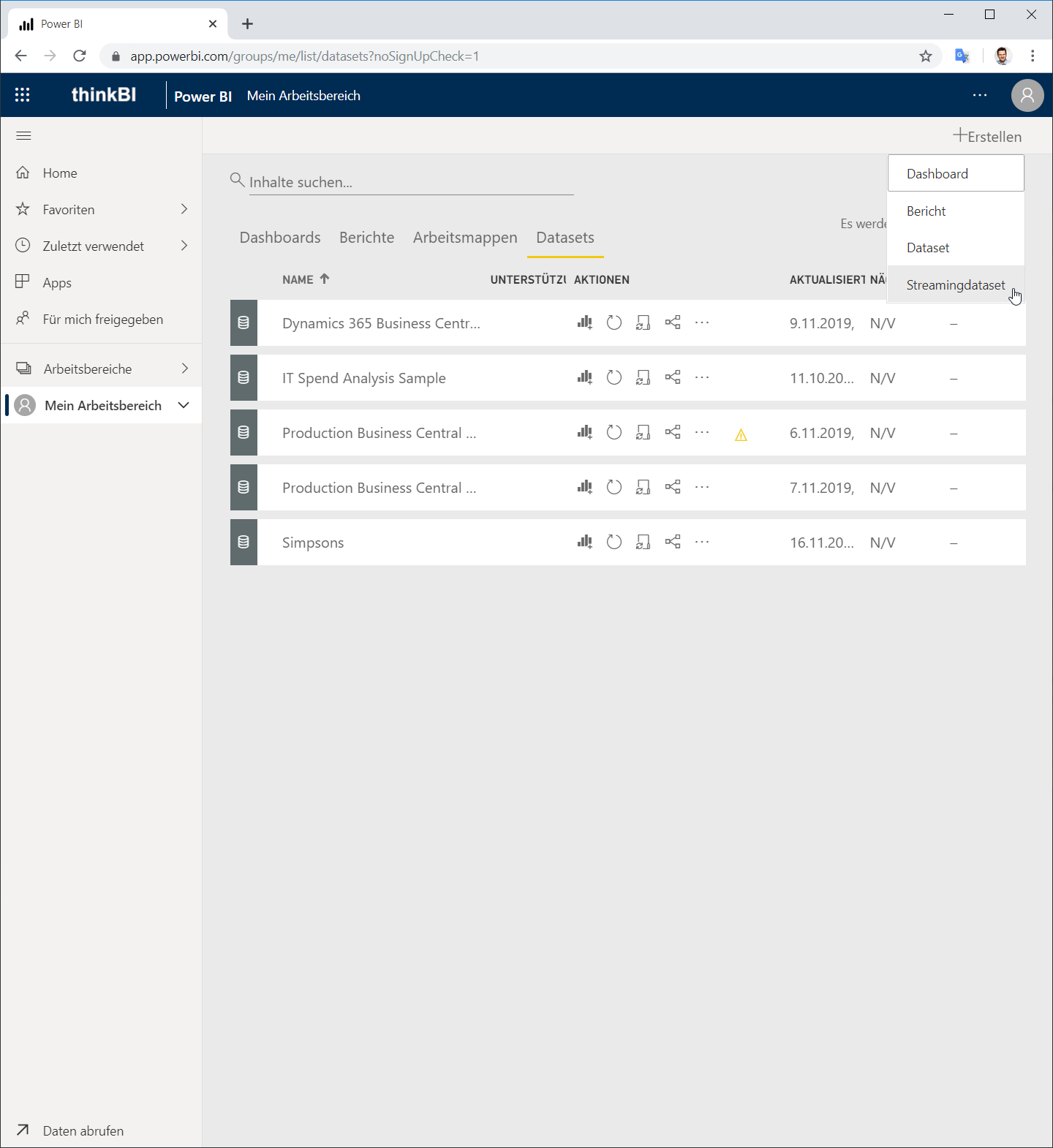1053x1148 pixels.
Task: Open the Chrome profile avatar
Action: point(1003,56)
